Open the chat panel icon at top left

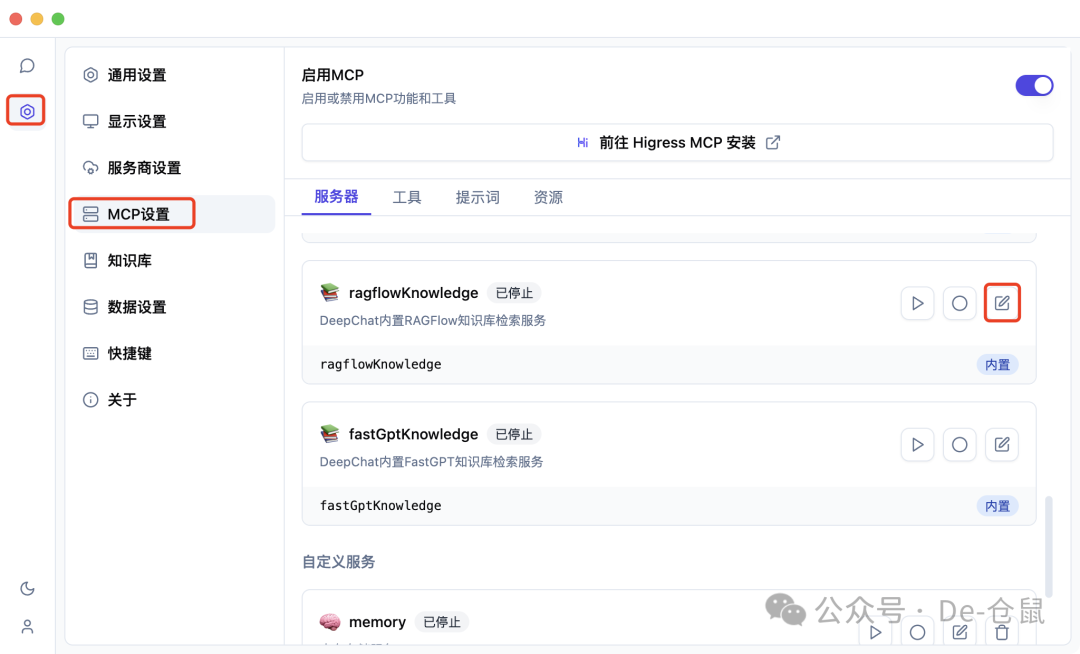[x=26, y=65]
